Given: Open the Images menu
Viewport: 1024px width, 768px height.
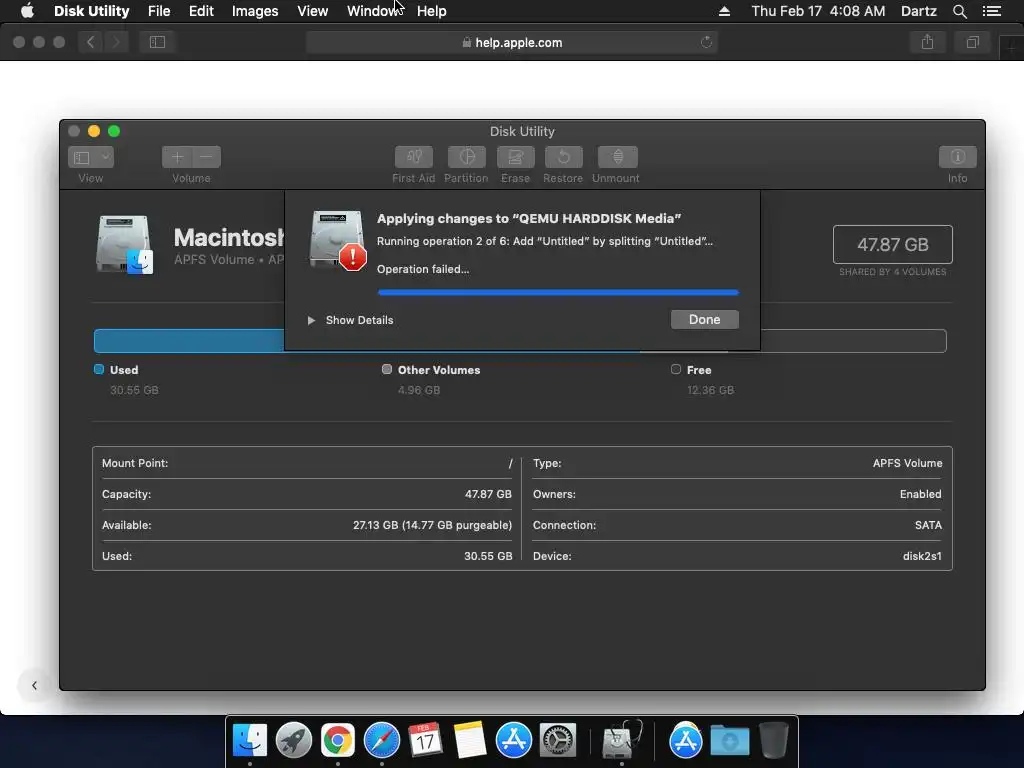Looking at the screenshot, I should coord(255,11).
